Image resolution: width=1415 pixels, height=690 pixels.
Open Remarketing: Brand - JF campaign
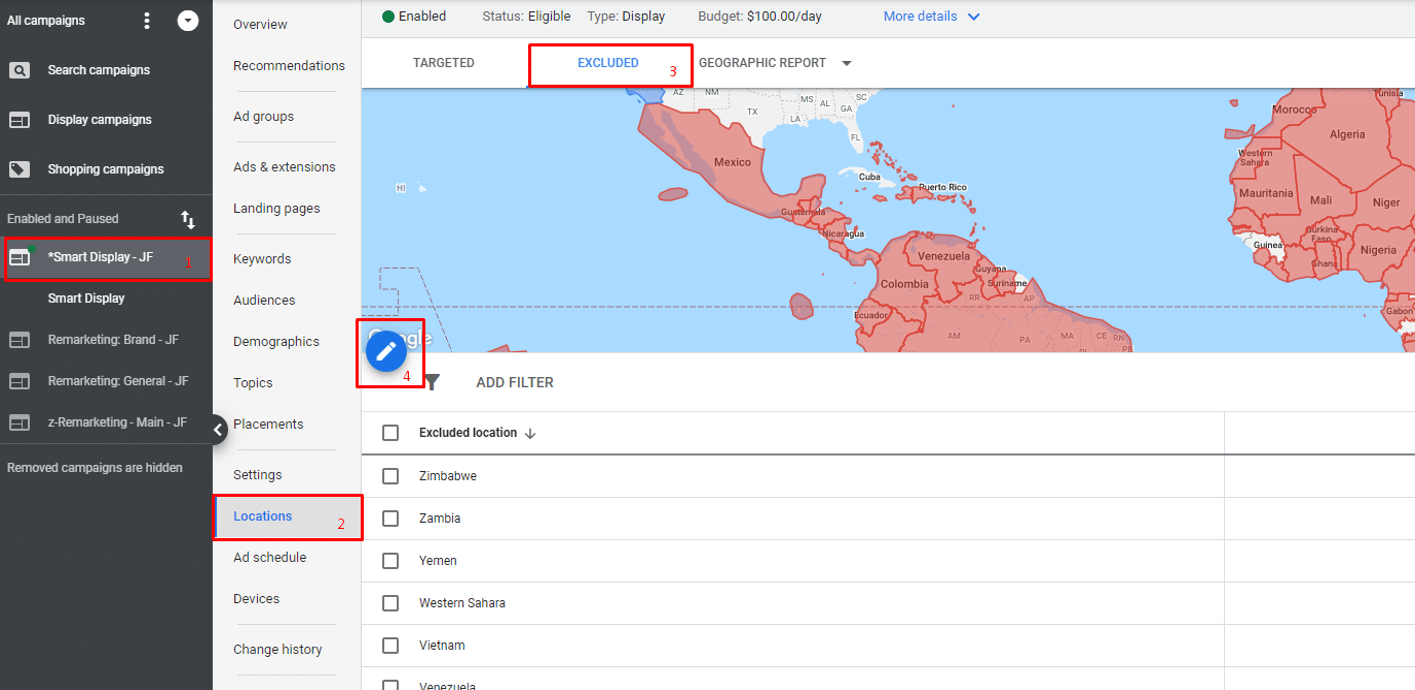point(113,340)
